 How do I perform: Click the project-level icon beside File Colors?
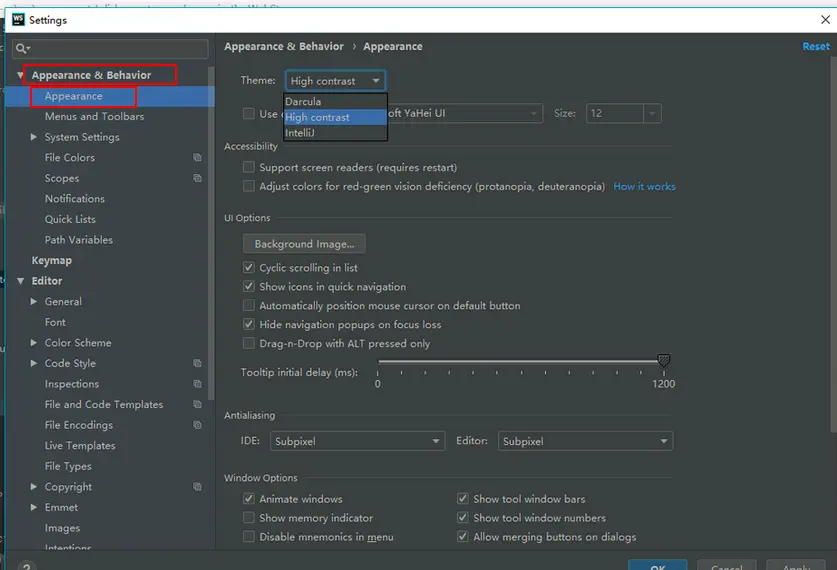[198, 157]
